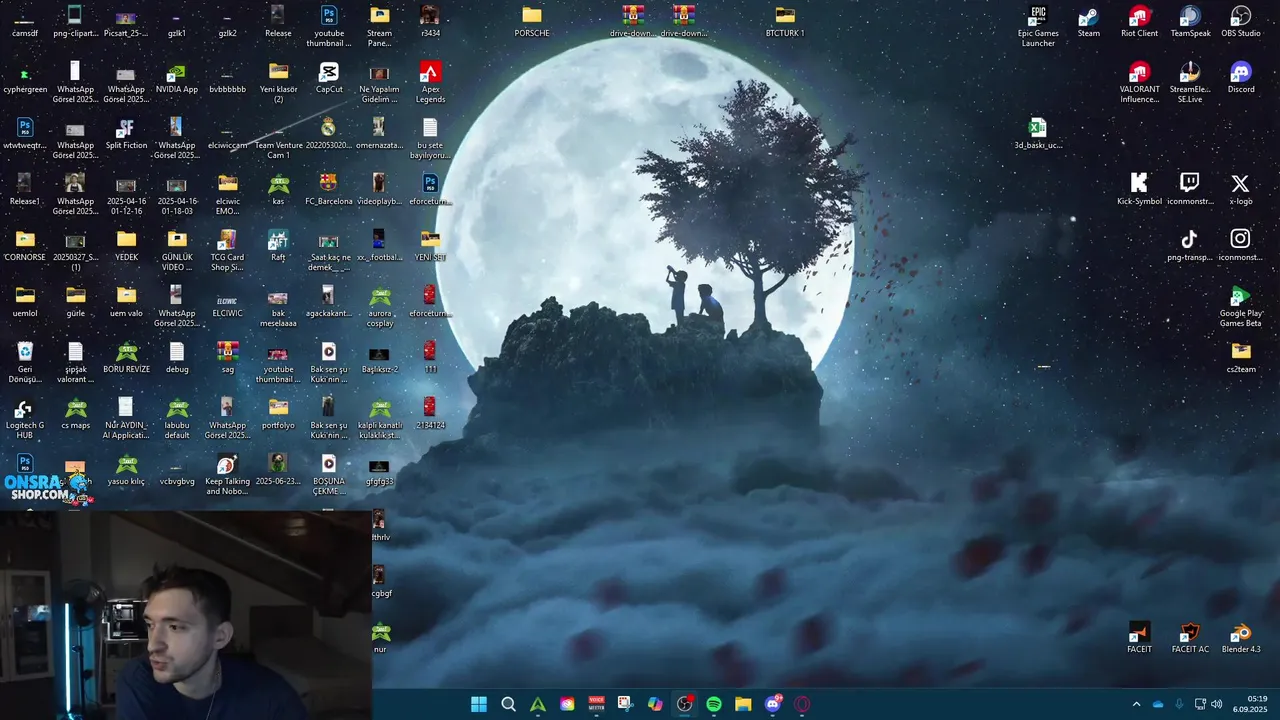Image resolution: width=1280 pixels, height=720 pixels.
Task: Select the x-logo file icon
Action: [1241, 190]
